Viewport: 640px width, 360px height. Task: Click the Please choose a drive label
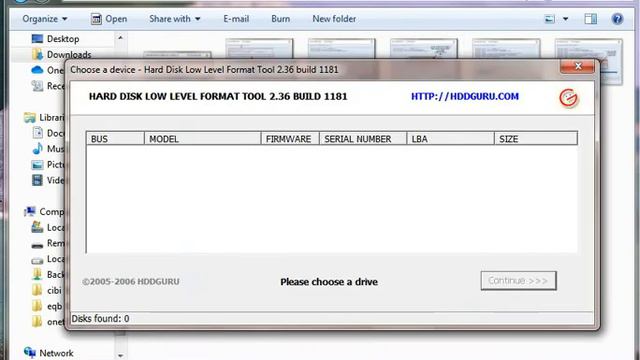point(329,282)
